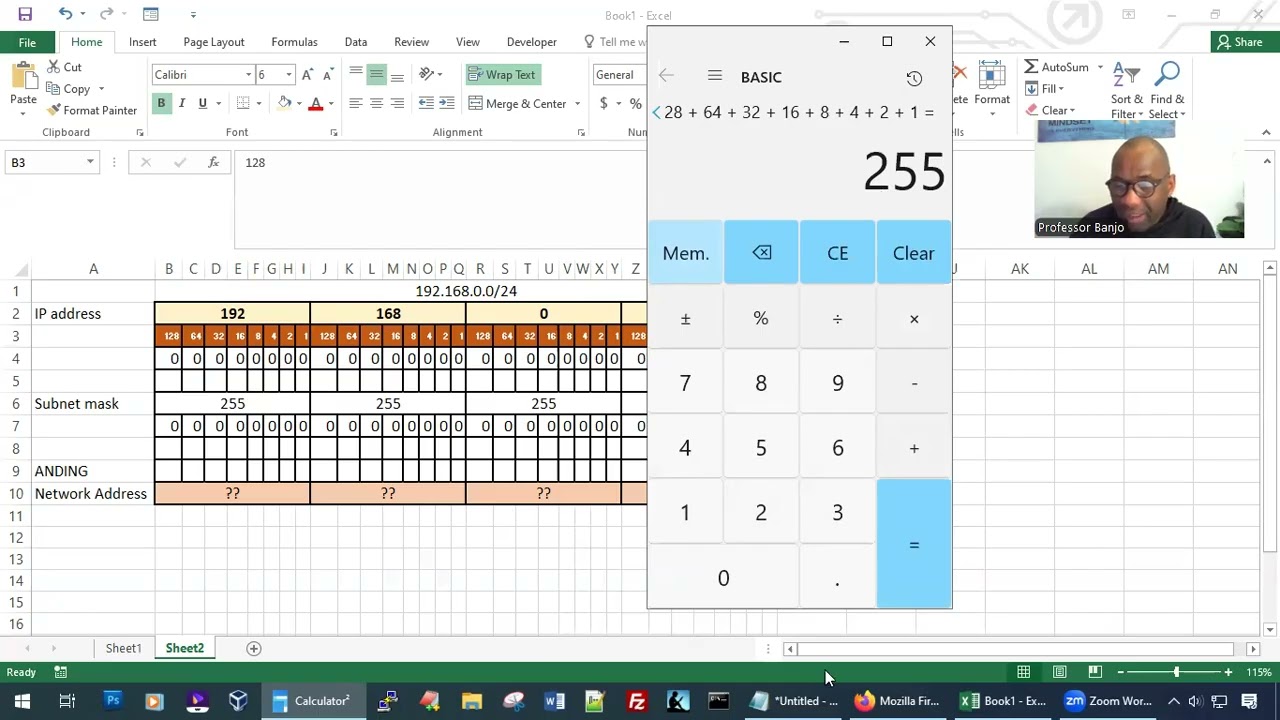Click the Share button in Excel
The width and height of the screenshot is (1280, 720).
pyautogui.click(x=1239, y=42)
